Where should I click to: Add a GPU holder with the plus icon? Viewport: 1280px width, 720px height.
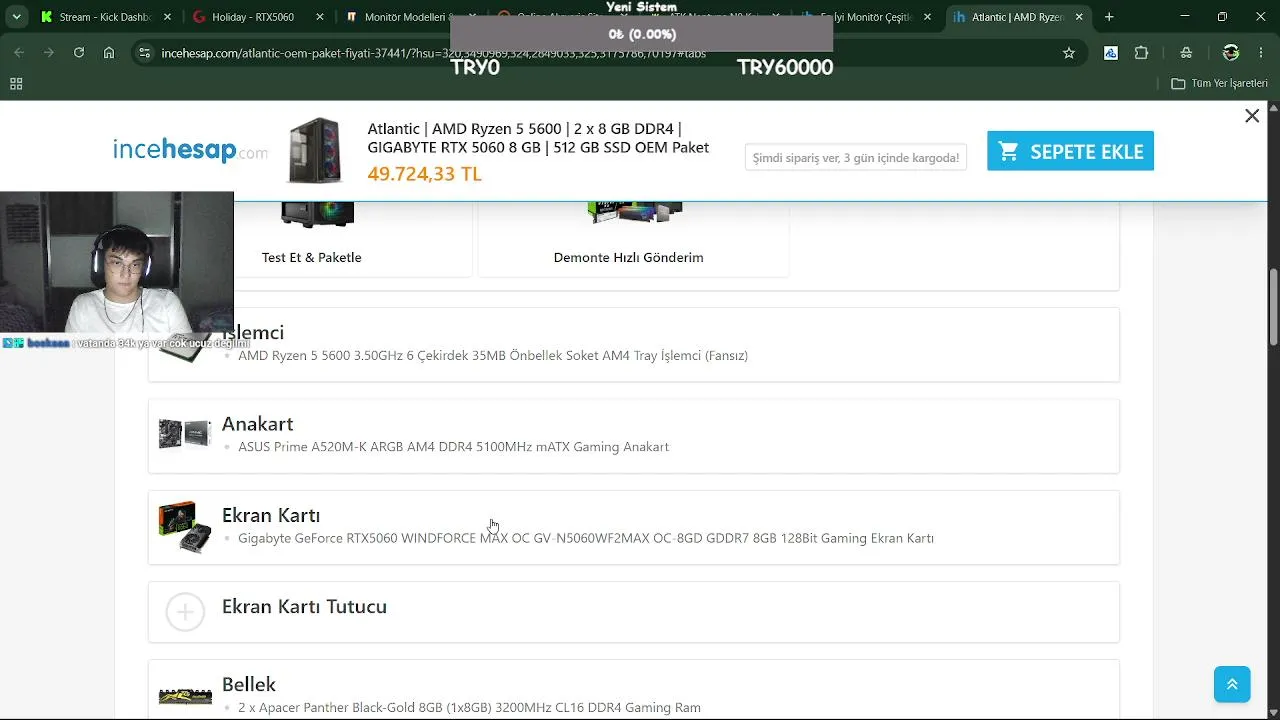tap(185, 612)
